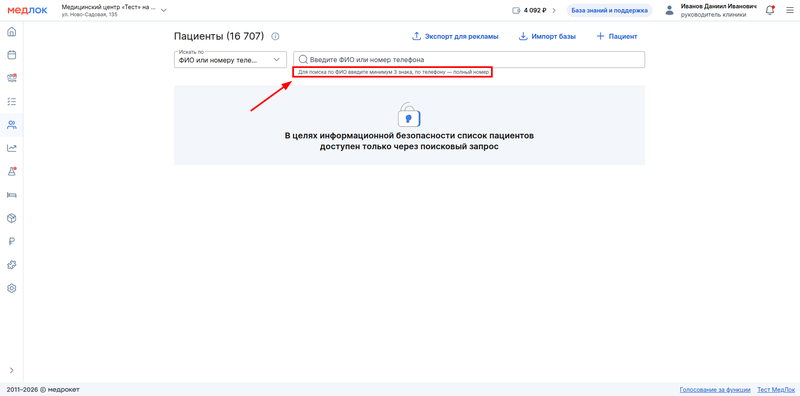The width and height of the screenshot is (800, 396).
Task: Open the notifications bell
Action: click(770, 10)
